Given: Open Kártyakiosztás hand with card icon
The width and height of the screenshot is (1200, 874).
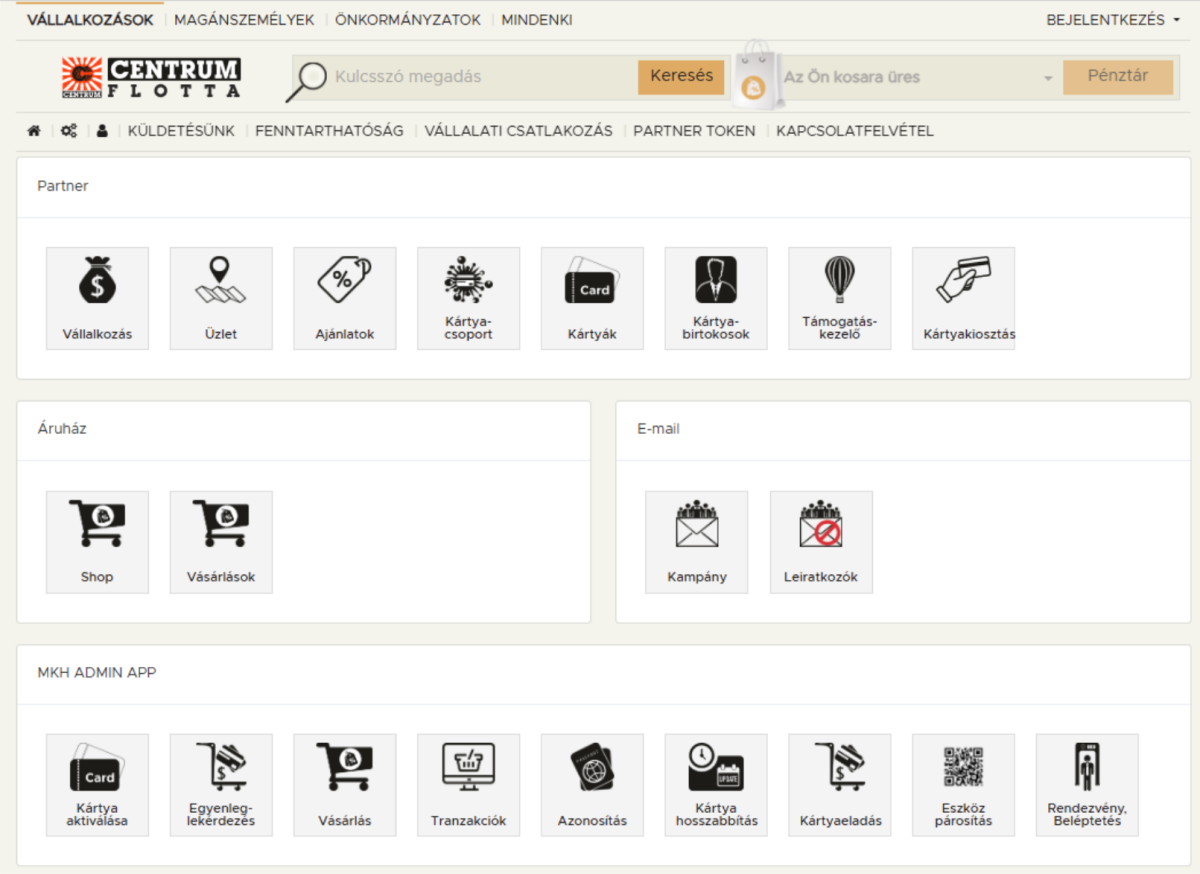Looking at the screenshot, I should (x=963, y=281).
